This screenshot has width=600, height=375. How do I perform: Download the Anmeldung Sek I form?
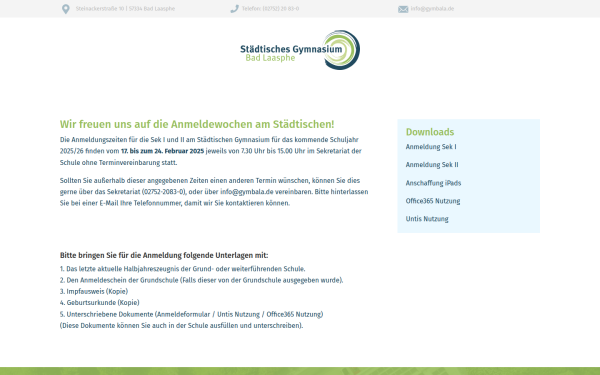(431, 147)
